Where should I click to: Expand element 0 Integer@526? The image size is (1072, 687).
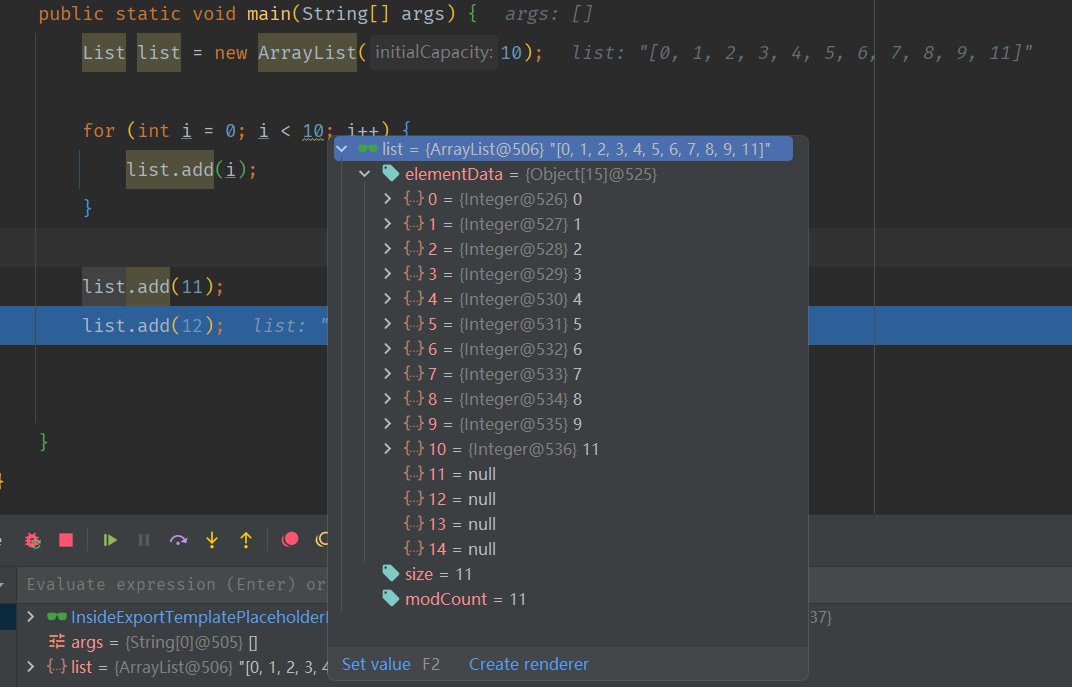(x=388, y=198)
